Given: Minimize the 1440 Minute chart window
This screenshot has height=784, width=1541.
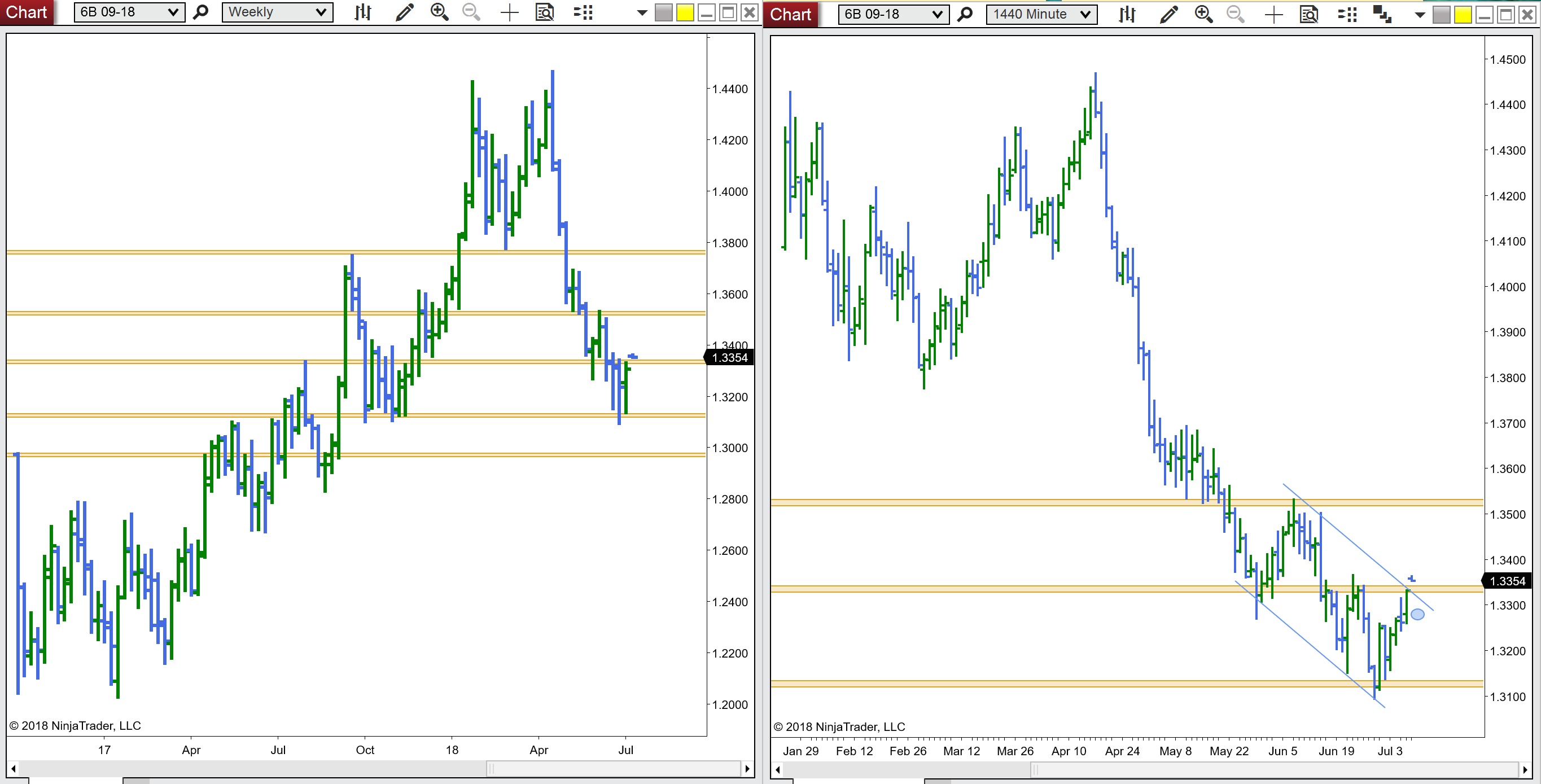Looking at the screenshot, I should 1485,15.
